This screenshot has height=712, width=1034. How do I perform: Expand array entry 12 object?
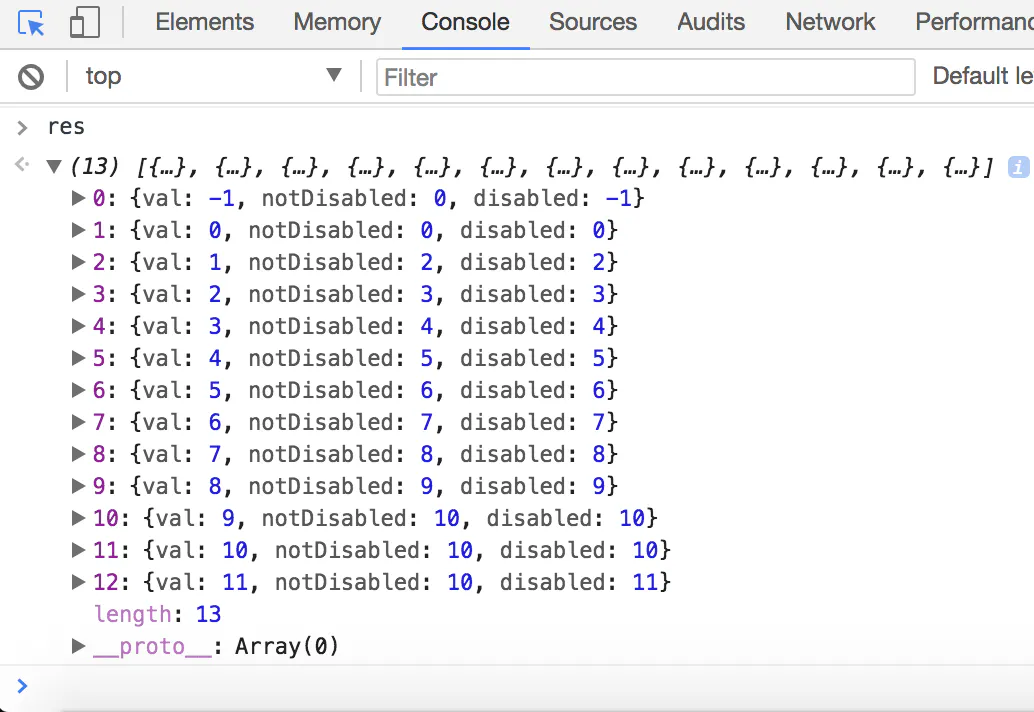tap(78, 581)
